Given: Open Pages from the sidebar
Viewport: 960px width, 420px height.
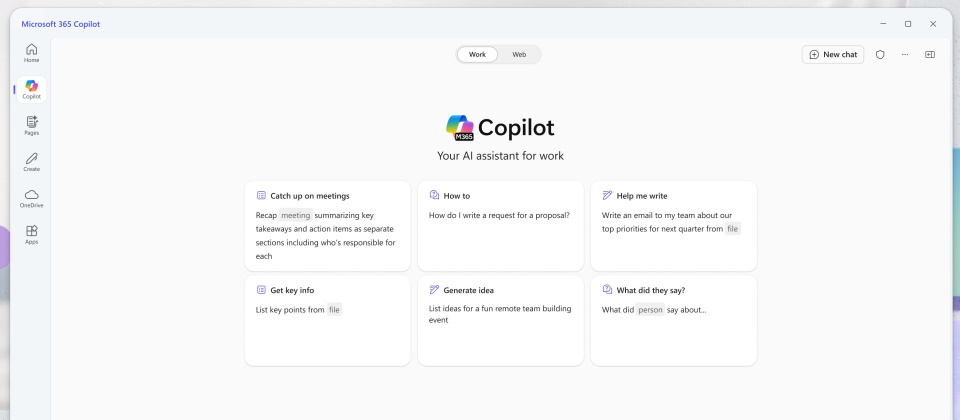Looking at the screenshot, I should [32, 125].
